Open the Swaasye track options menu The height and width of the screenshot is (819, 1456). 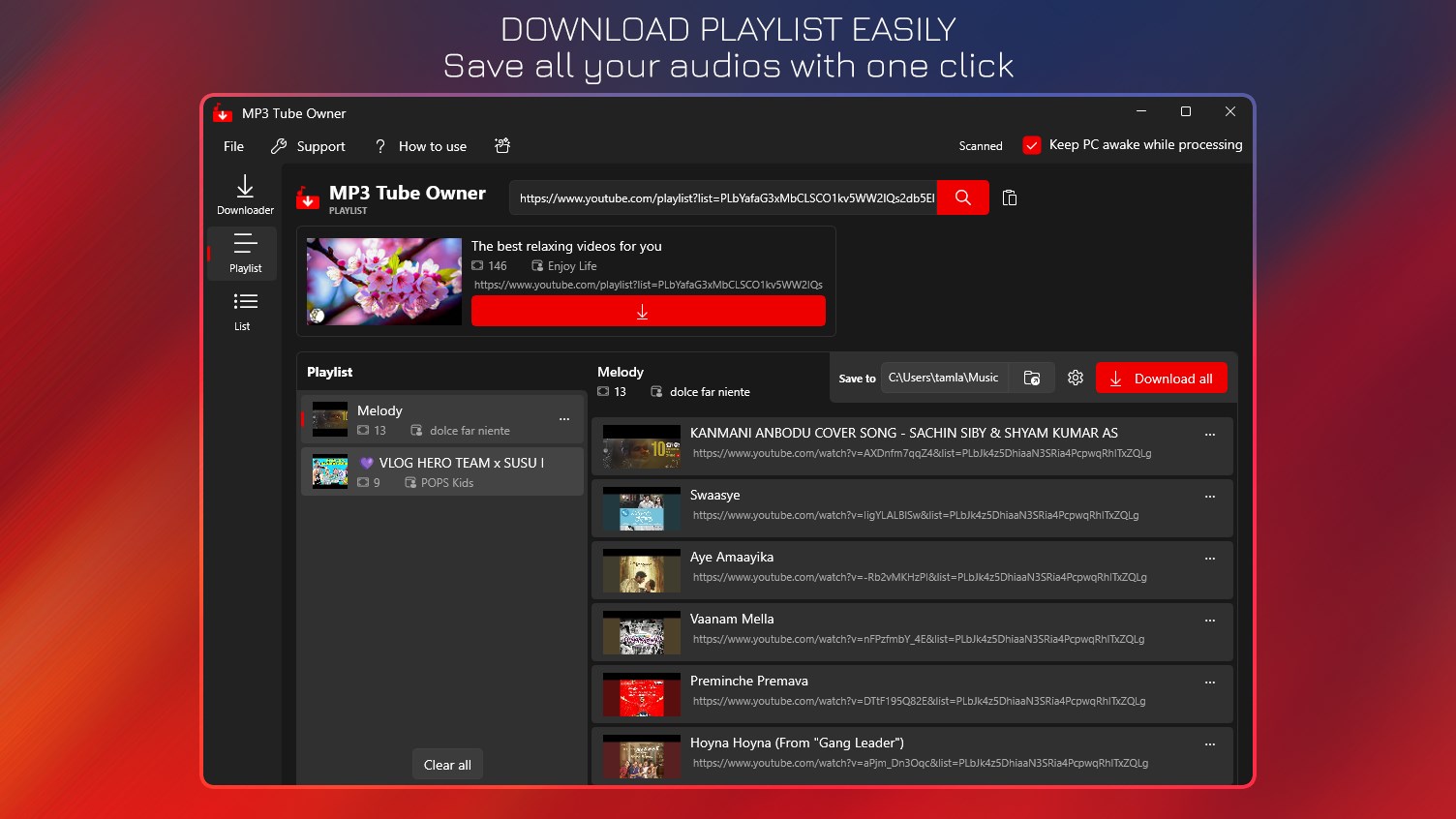pos(1209,497)
